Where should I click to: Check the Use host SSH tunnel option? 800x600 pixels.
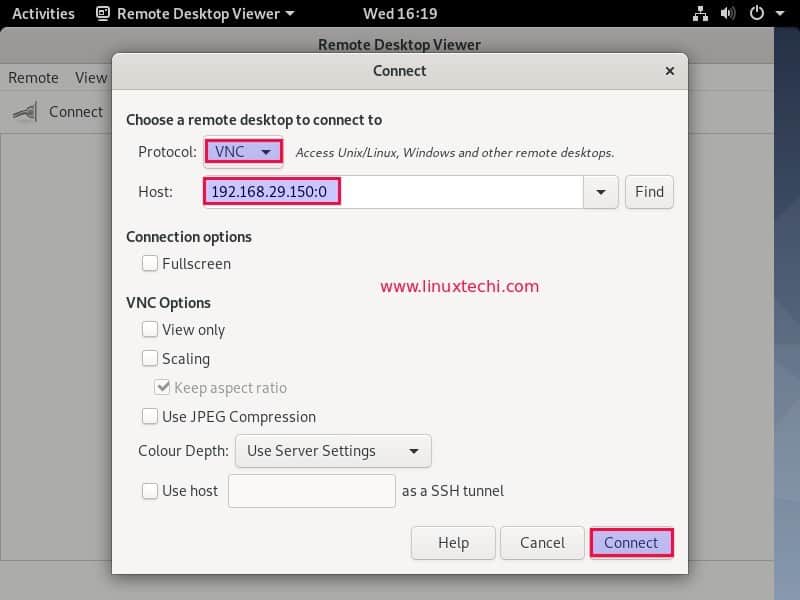[x=150, y=490]
